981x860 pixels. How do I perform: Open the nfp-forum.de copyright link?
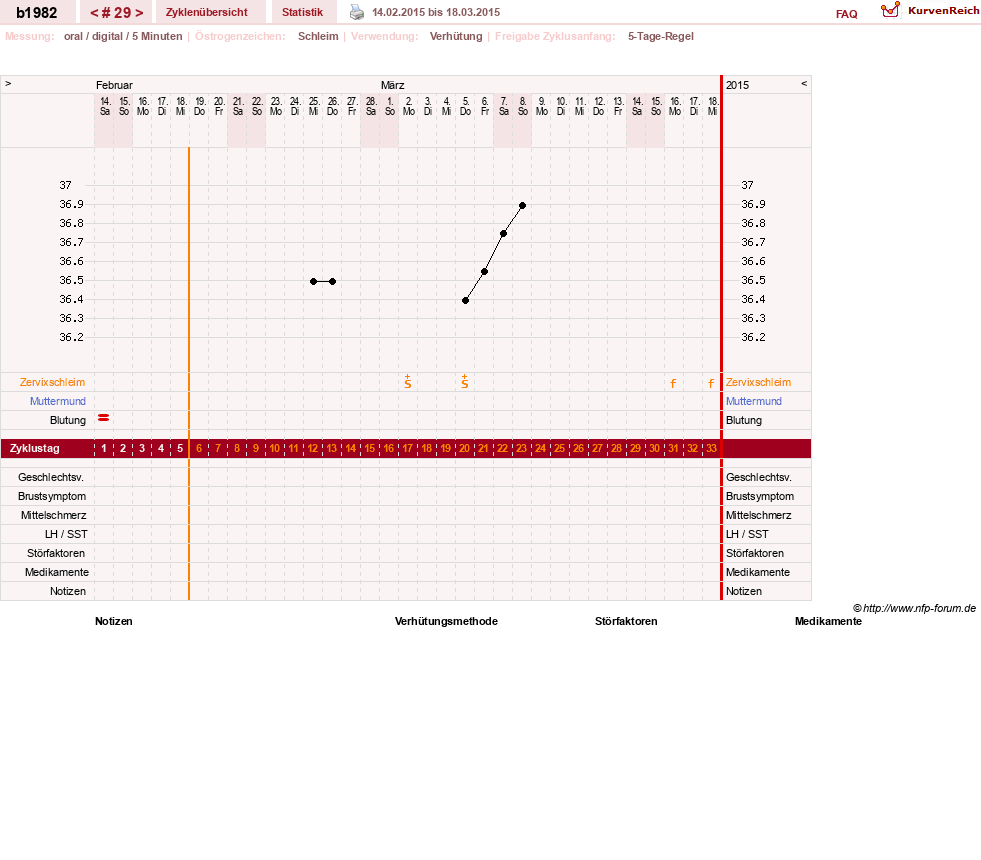click(914, 608)
